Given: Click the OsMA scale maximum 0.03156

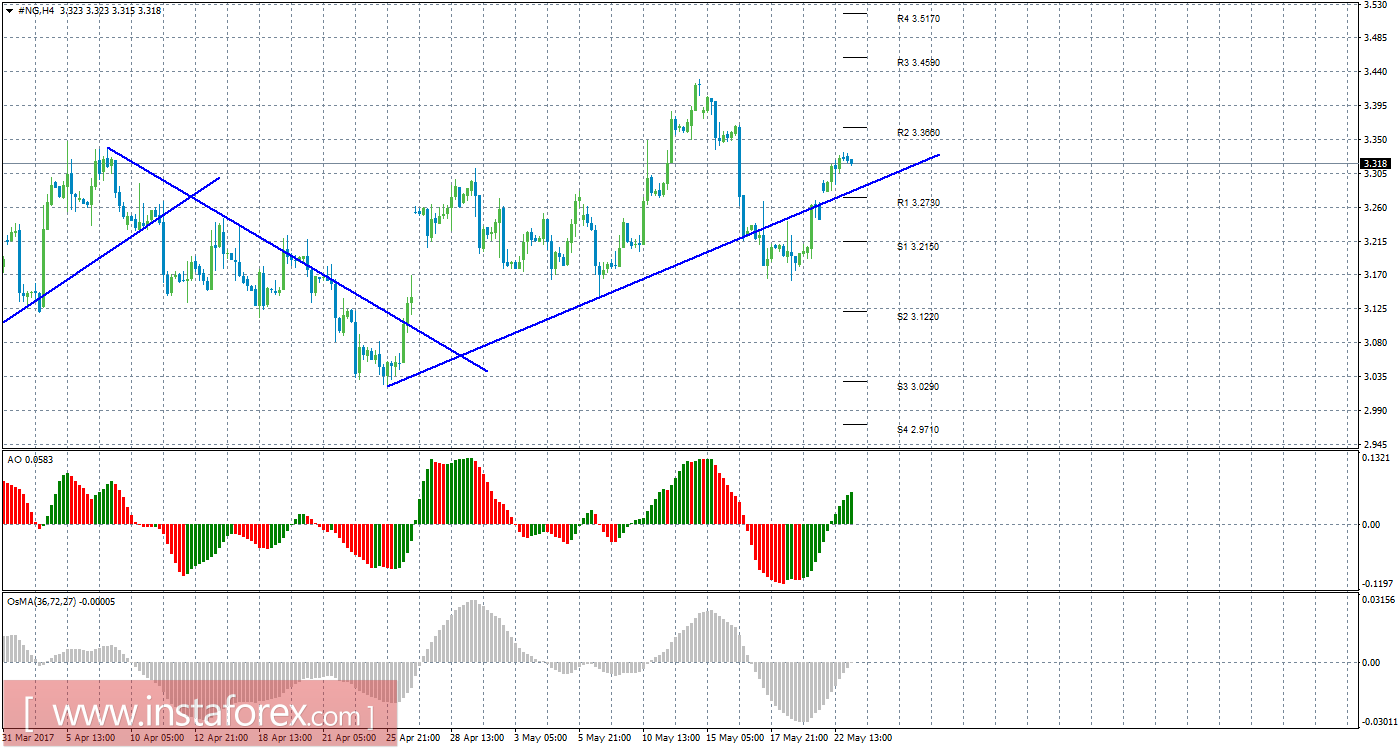Looking at the screenshot, I should coord(1378,600).
